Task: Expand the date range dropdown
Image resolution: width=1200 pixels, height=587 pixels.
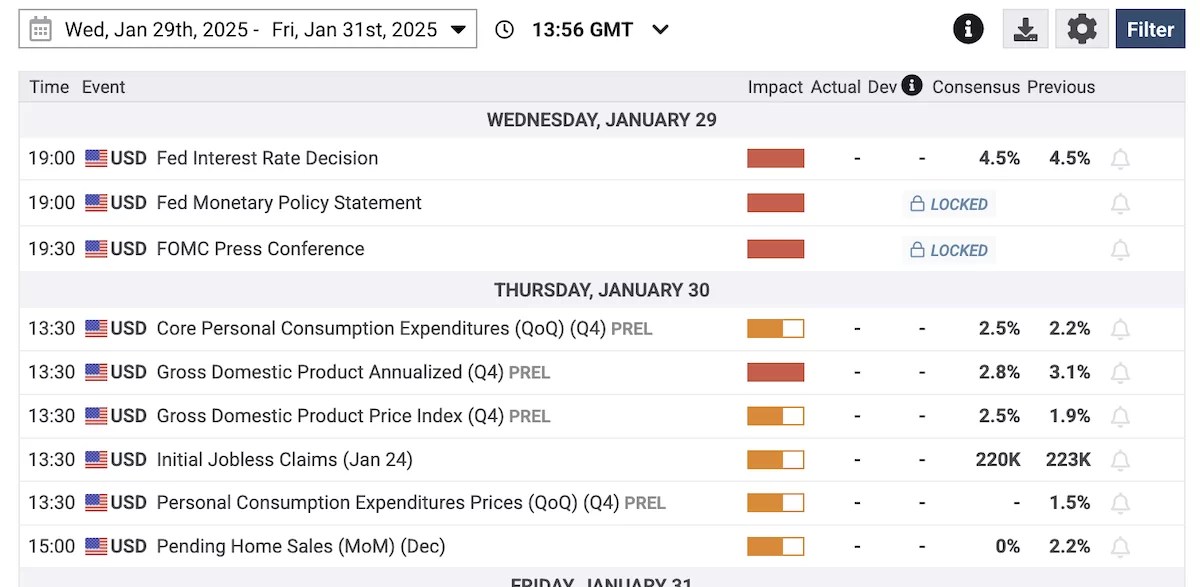Action: pos(459,29)
